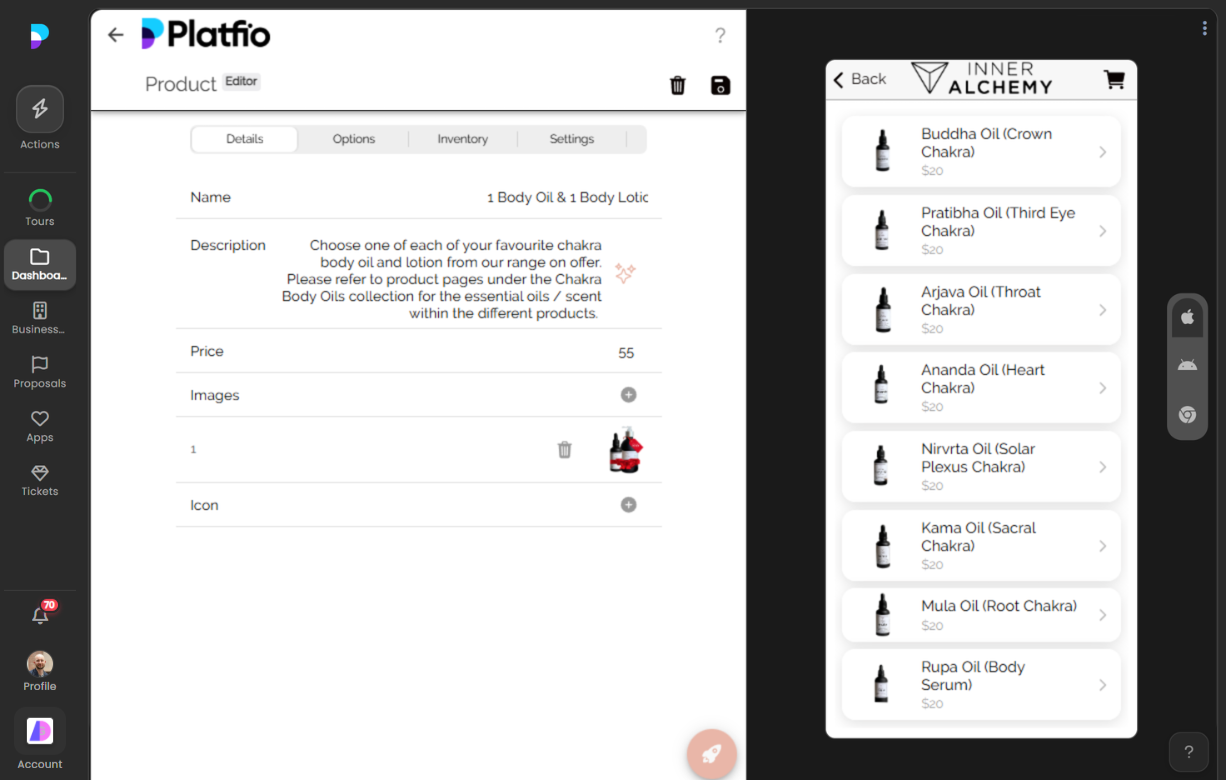
Task: Switch preview to Android device
Action: (x=1187, y=365)
